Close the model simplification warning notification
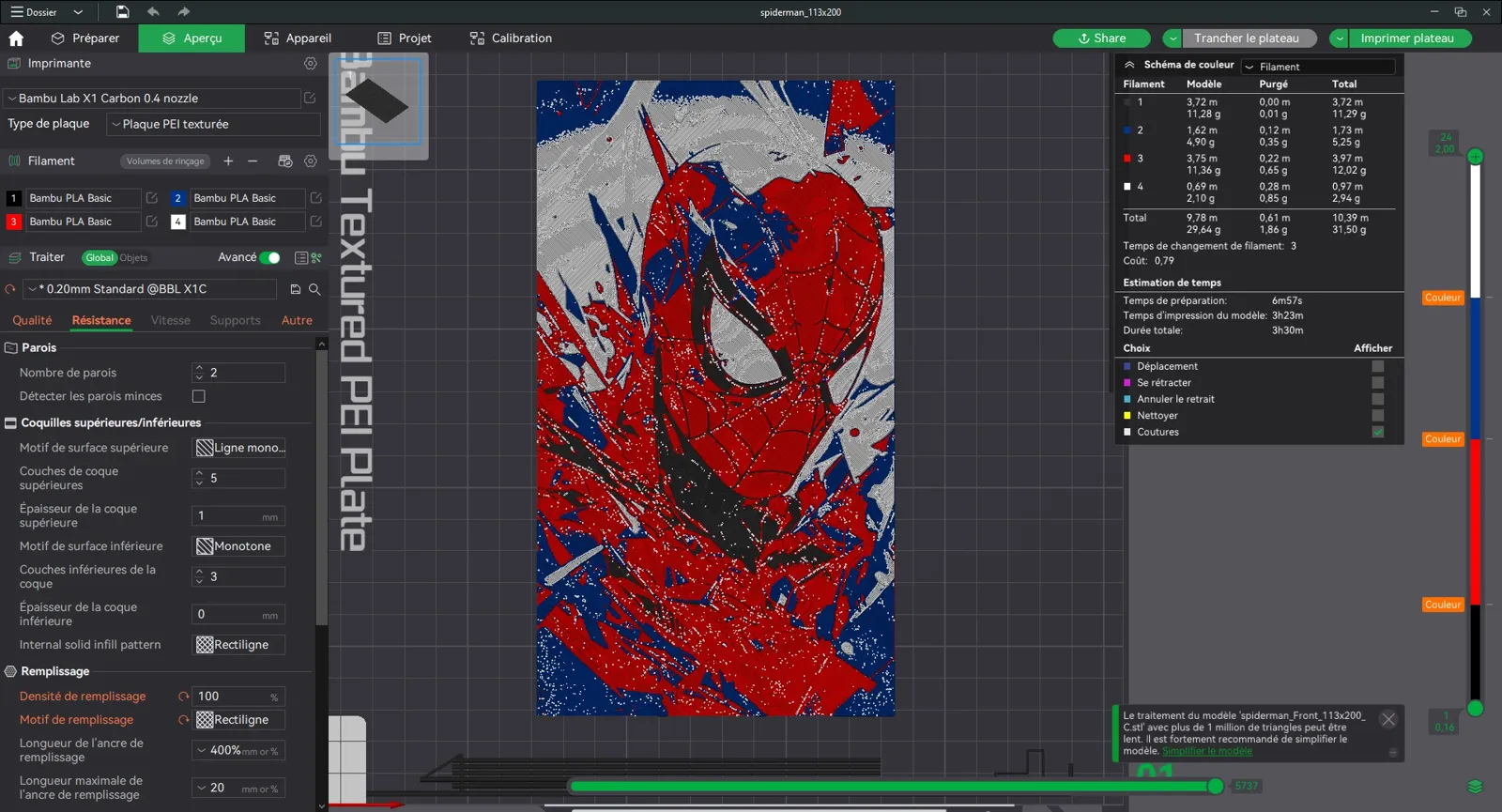This screenshot has width=1502, height=812. point(1388,720)
